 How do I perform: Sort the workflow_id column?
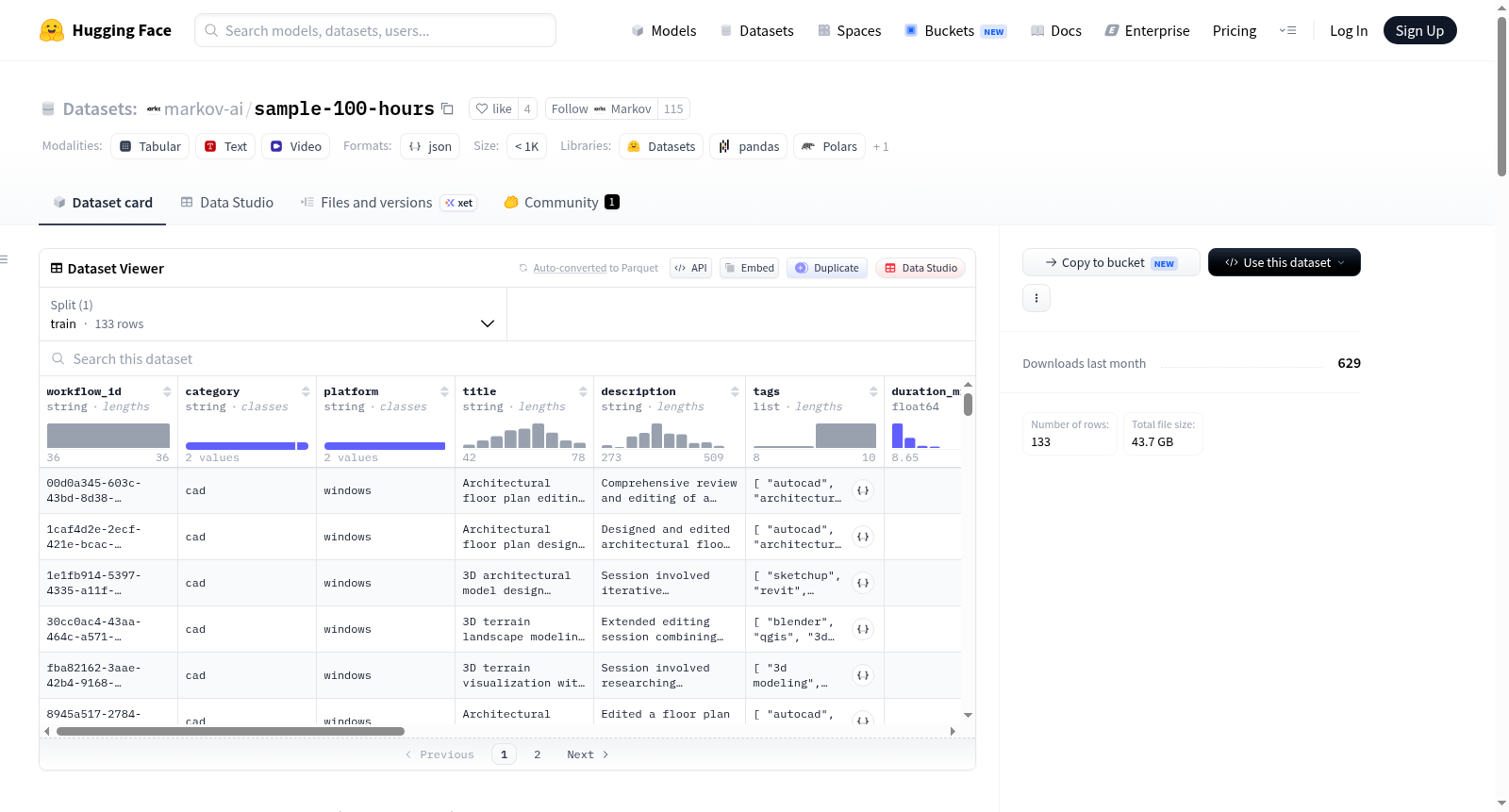pyautogui.click(x=167, y=391)
